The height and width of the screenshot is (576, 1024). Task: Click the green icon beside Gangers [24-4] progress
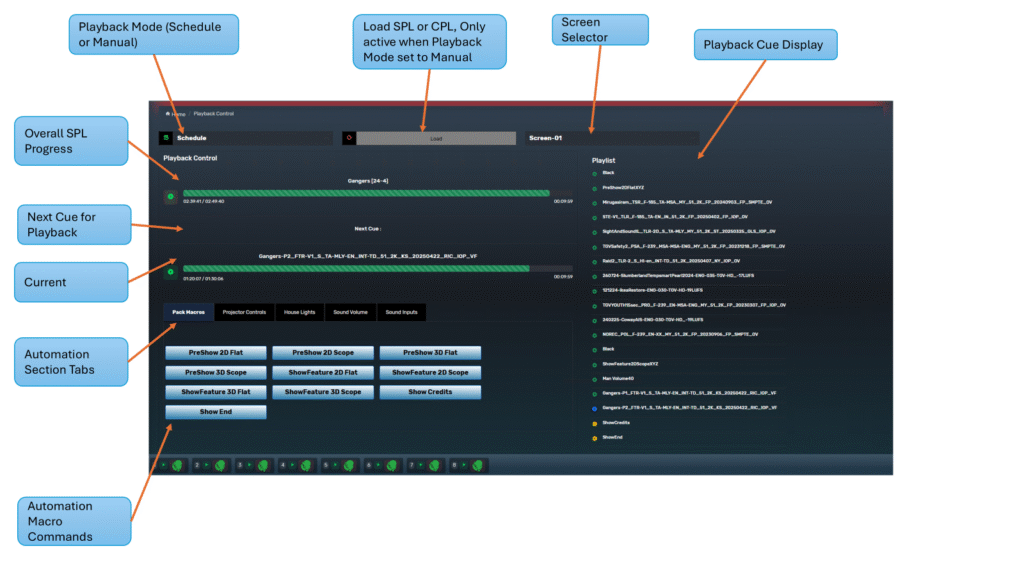[x=170, y=196]
